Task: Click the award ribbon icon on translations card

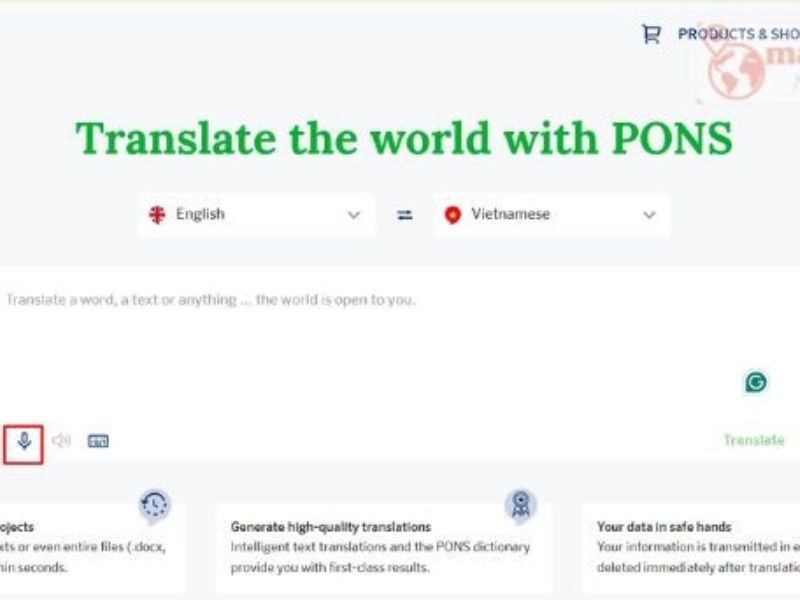Action: 520,505
